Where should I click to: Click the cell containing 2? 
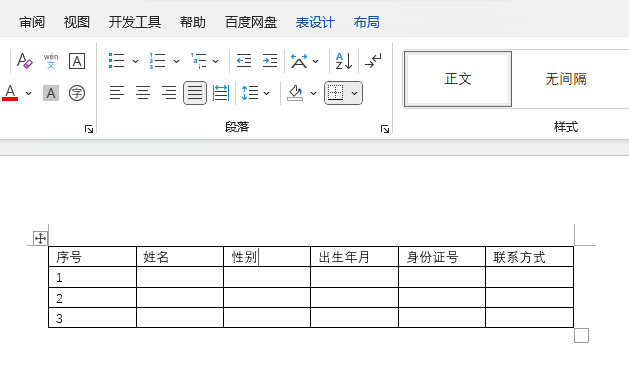point(92,298)
